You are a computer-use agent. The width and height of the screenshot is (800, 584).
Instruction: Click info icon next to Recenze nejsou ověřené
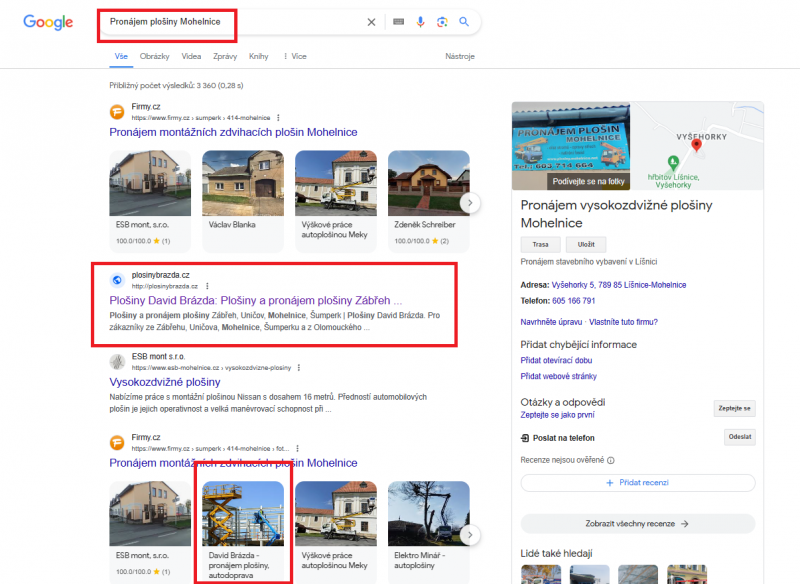(611, 461)
